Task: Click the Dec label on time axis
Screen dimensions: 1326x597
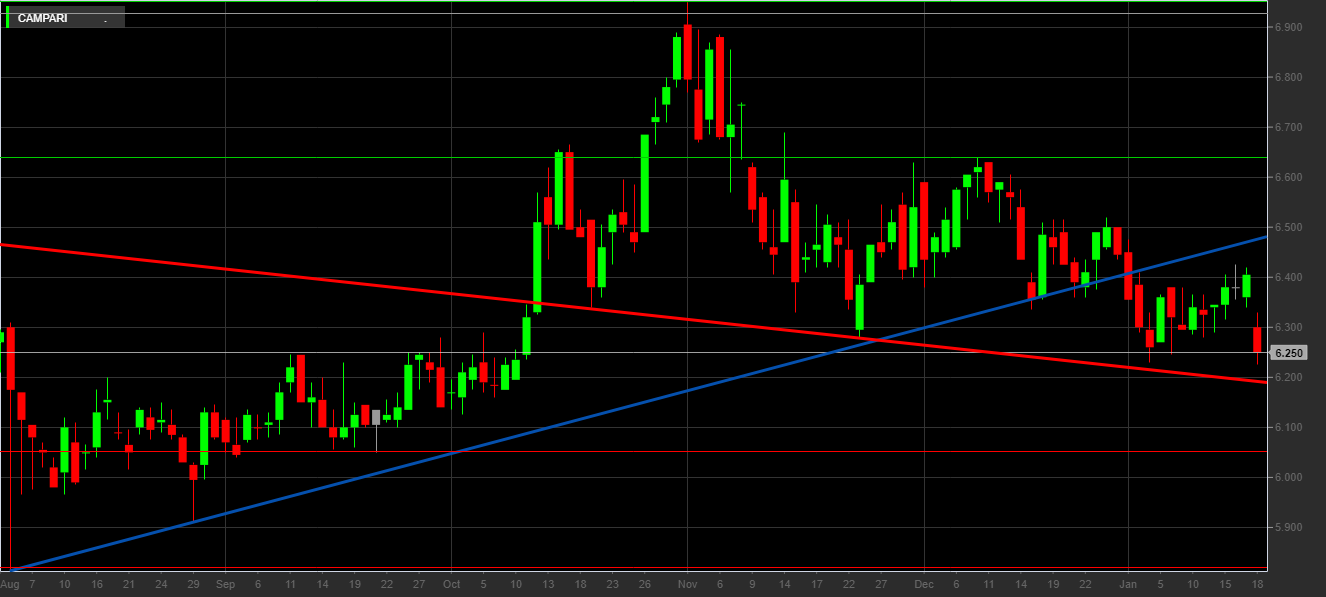Action: coord(924,584)
